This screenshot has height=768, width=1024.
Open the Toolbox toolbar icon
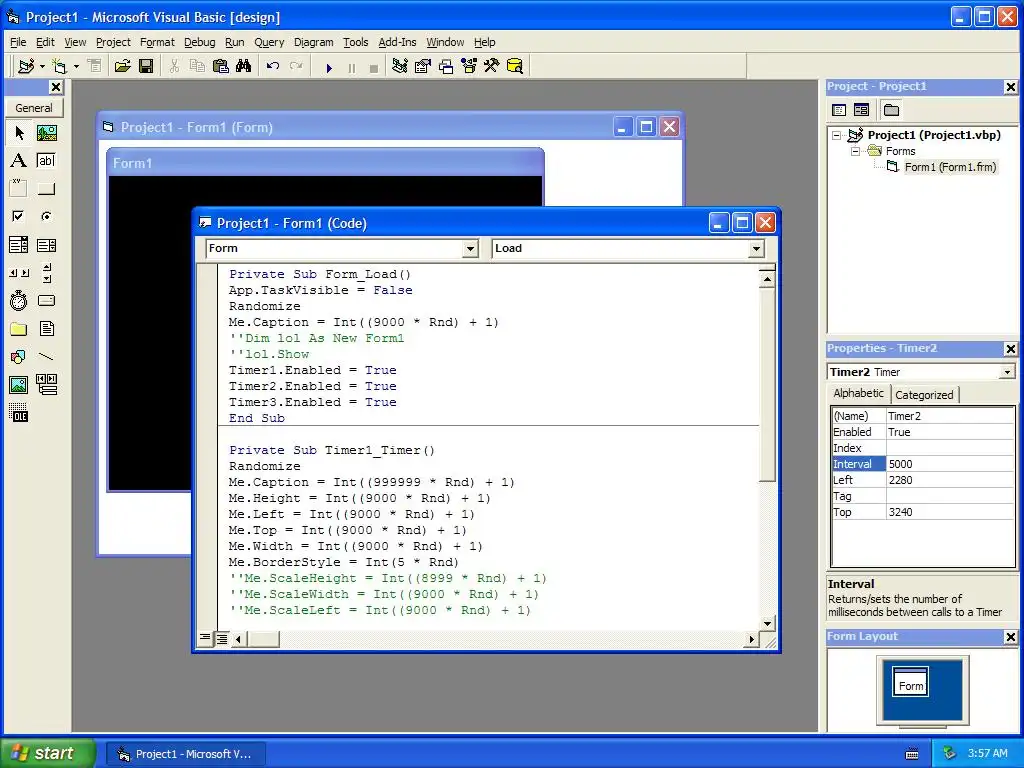coord(492,66)
